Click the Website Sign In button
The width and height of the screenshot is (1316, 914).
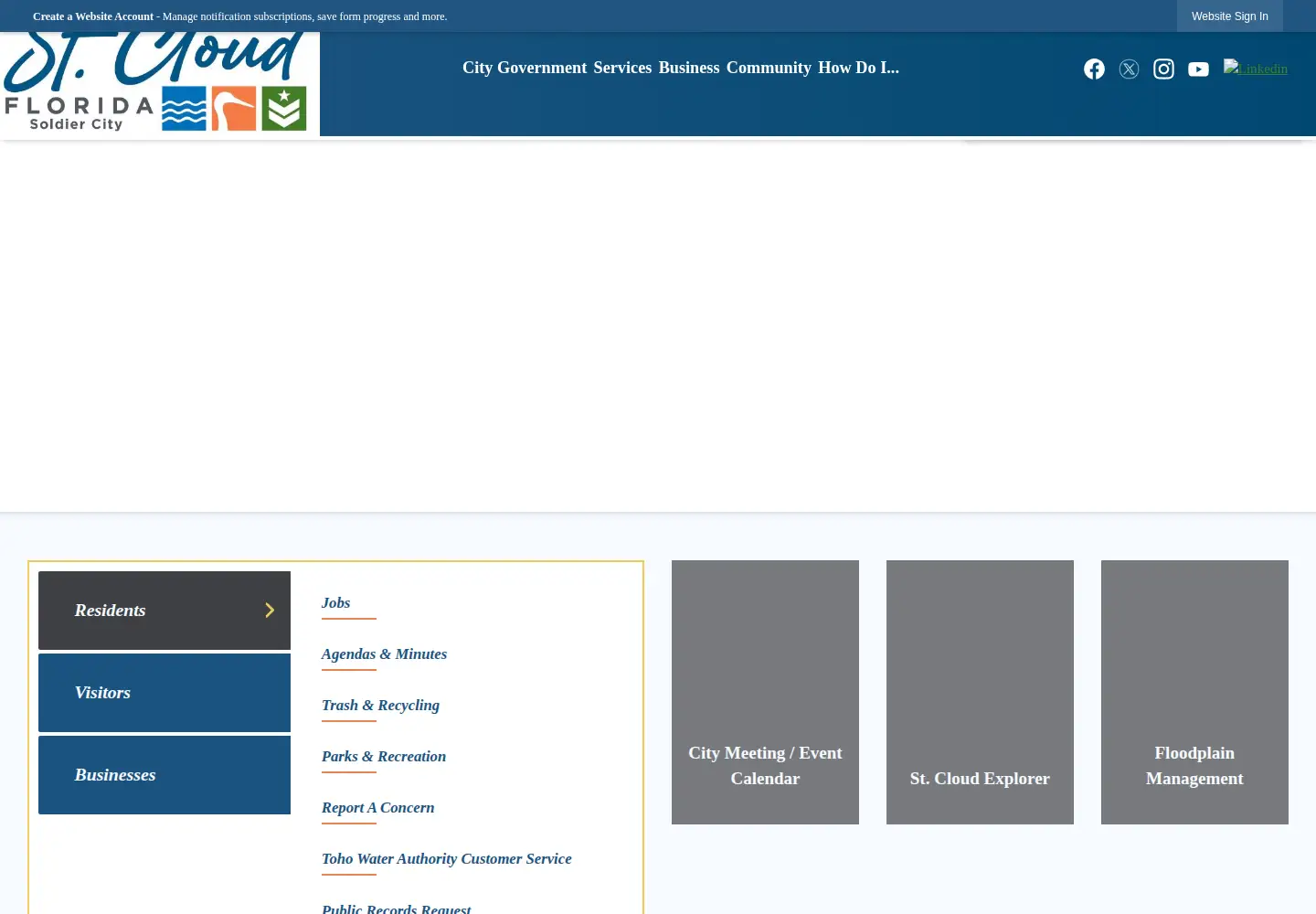[x=1230, y=16]
